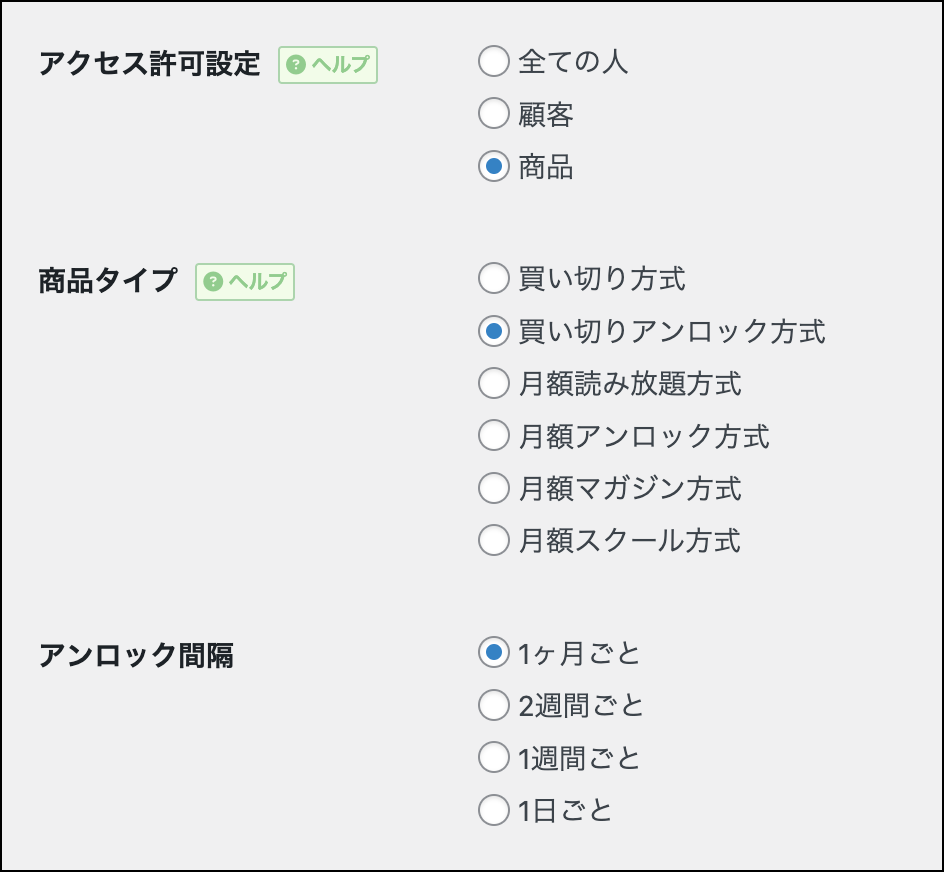Click the アンロック間隔 section label

[x=135, y=656]
